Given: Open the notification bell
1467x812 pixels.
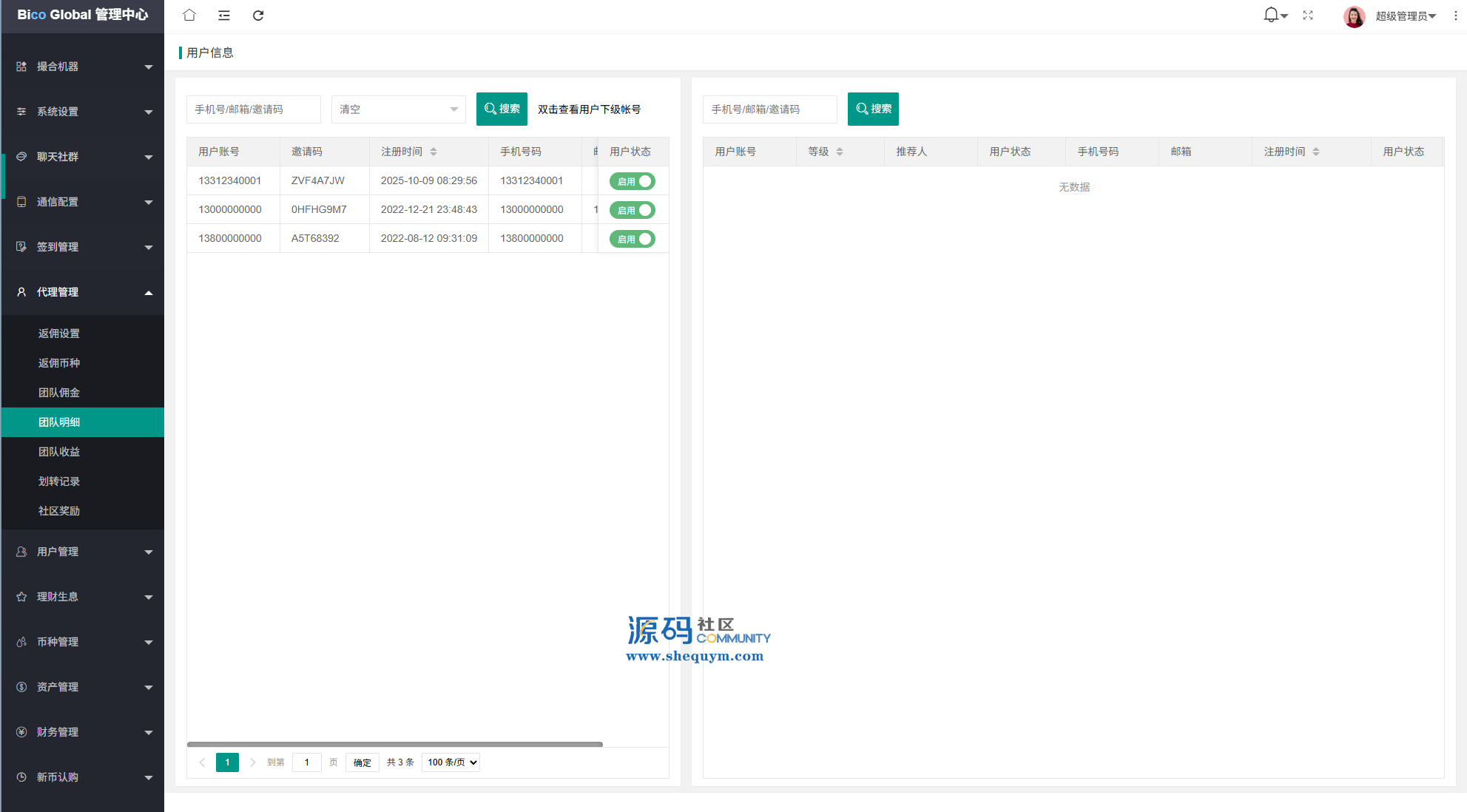Looking at the screenshot, I should pos(1271,15).
